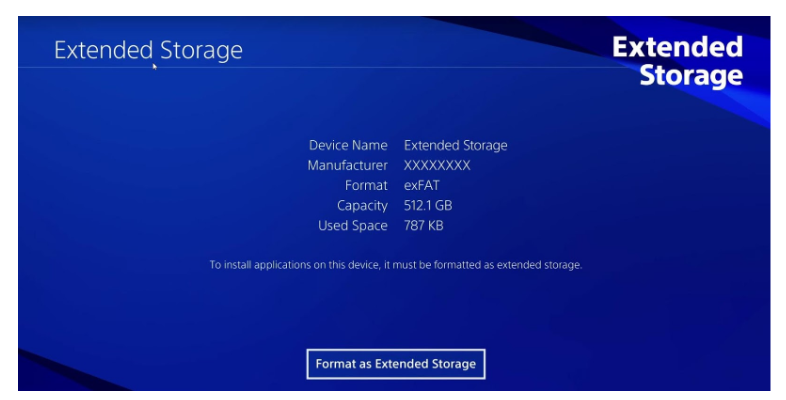Click the mouse cursor arrow under the title
This screenshot has height=400, width=786.
pos(155,66)
